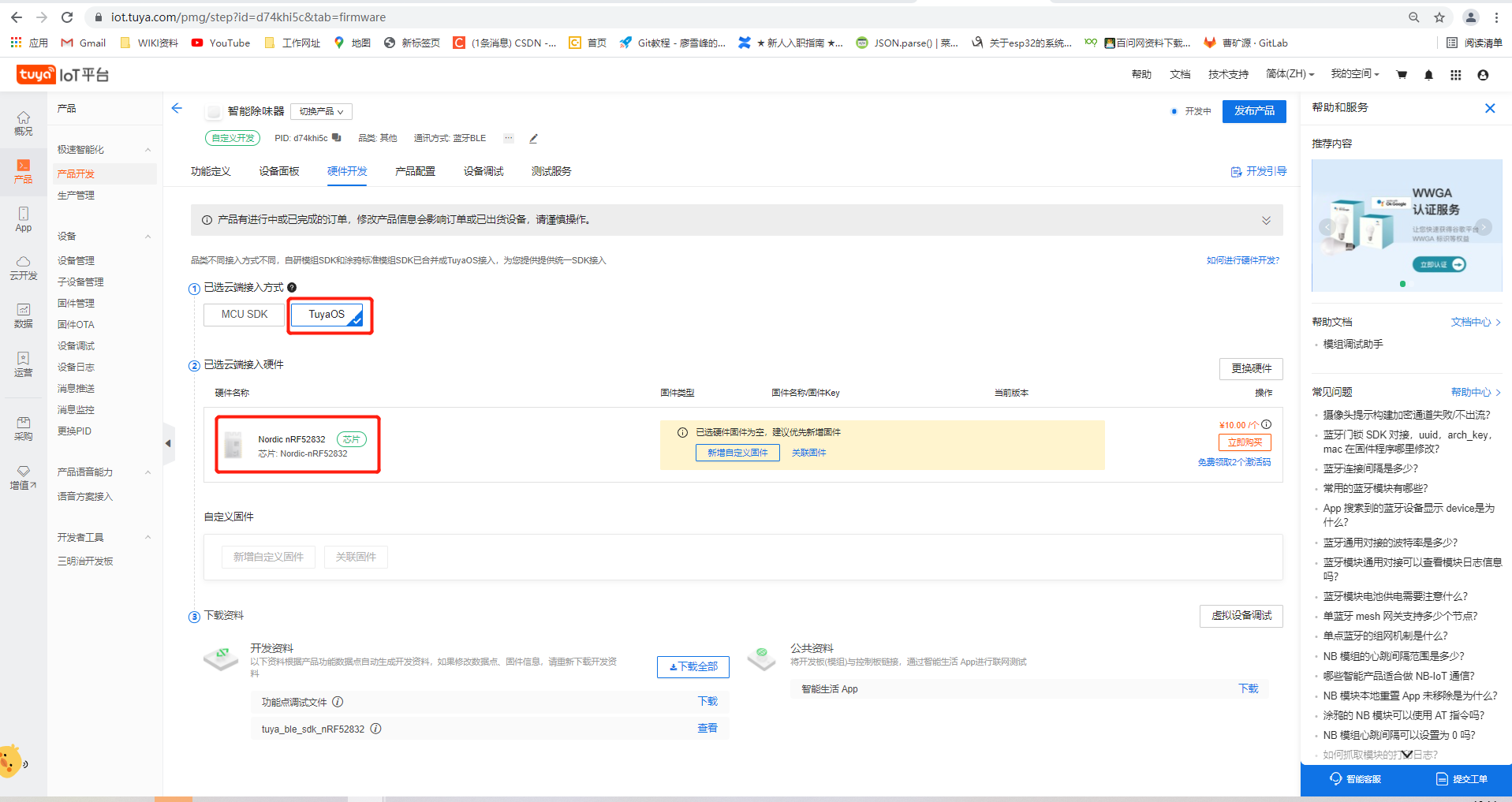The width and height of the screenshot is (1512, 802).
Task: Click the WWGA 认证服务 banner image
Action: pyautogui.click(x=1406, y=226)
